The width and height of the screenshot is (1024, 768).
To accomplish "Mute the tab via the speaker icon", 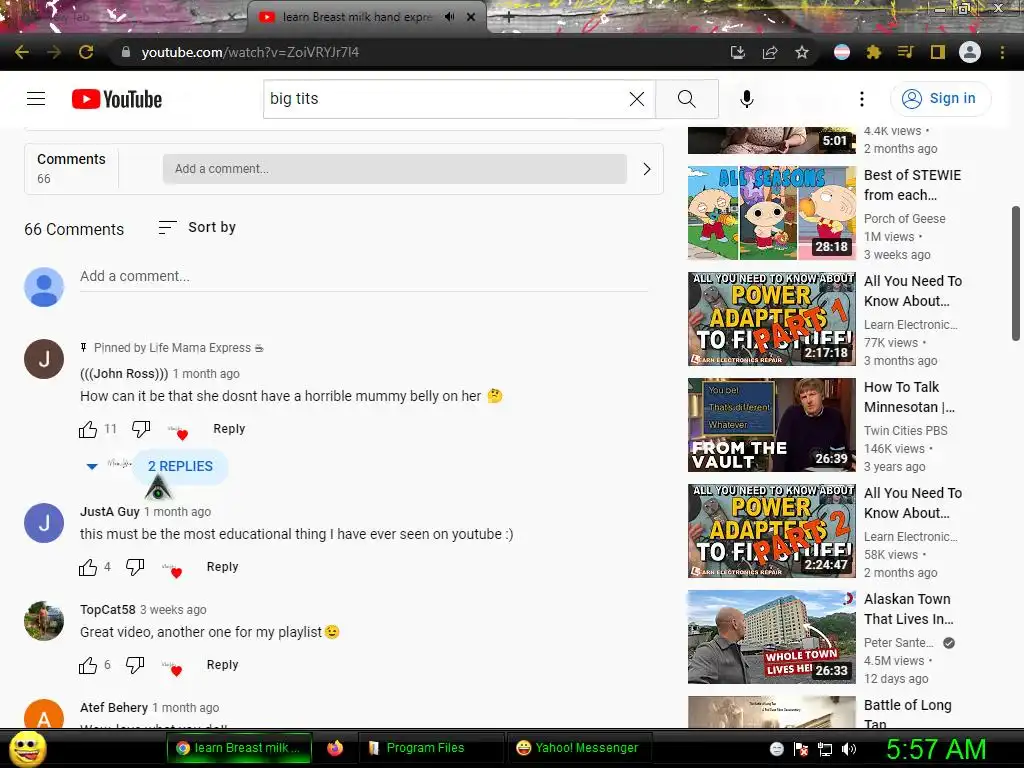I will coord(449,17).
